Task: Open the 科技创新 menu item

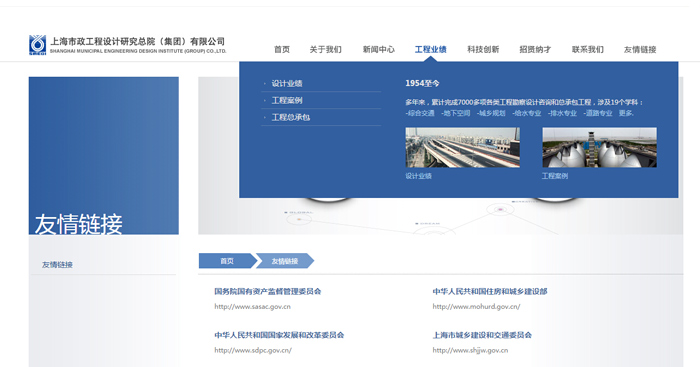Action: (x=483, y=50)
